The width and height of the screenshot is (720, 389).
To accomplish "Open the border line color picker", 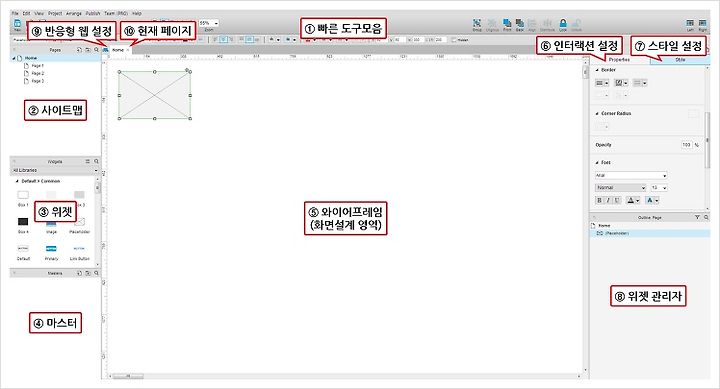I will coord(621,83).
